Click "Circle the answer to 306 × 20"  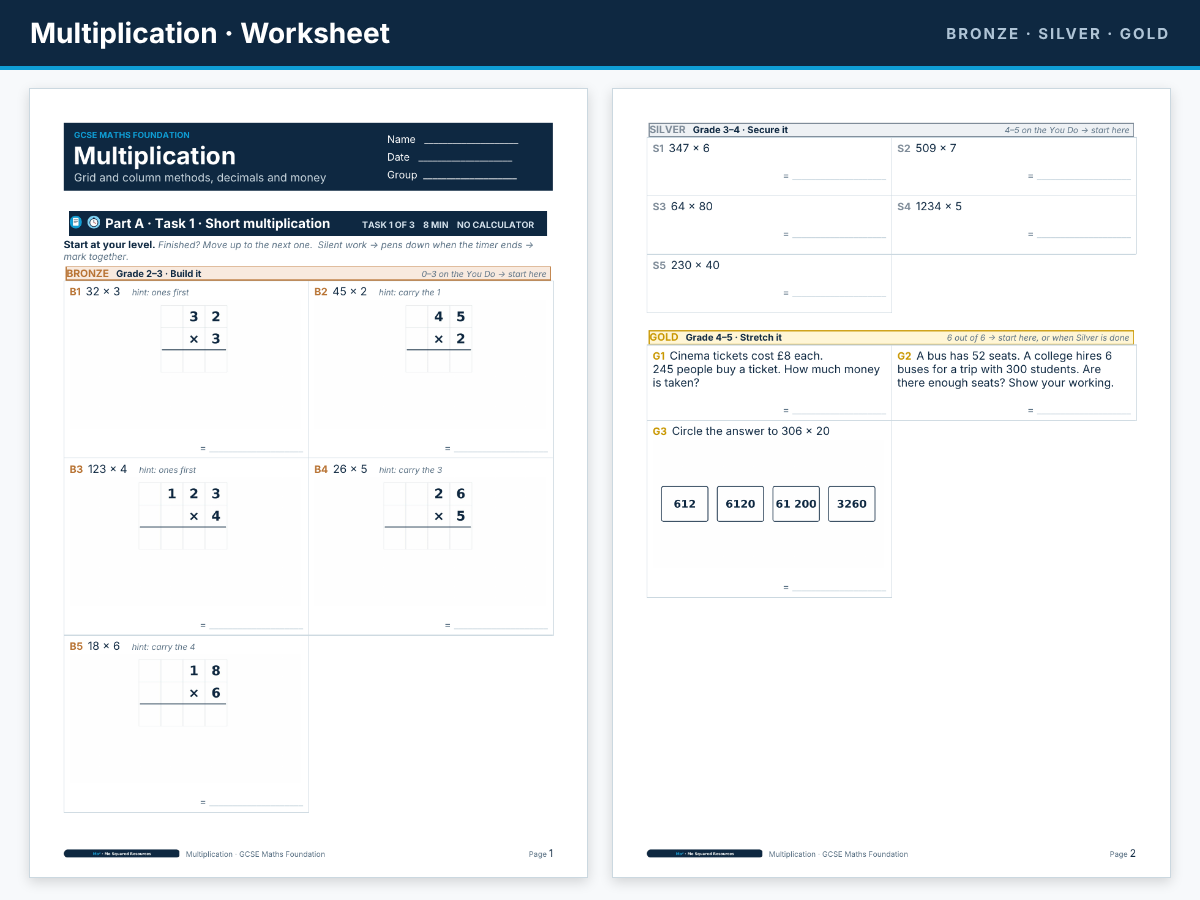click(x=751, y=431)
